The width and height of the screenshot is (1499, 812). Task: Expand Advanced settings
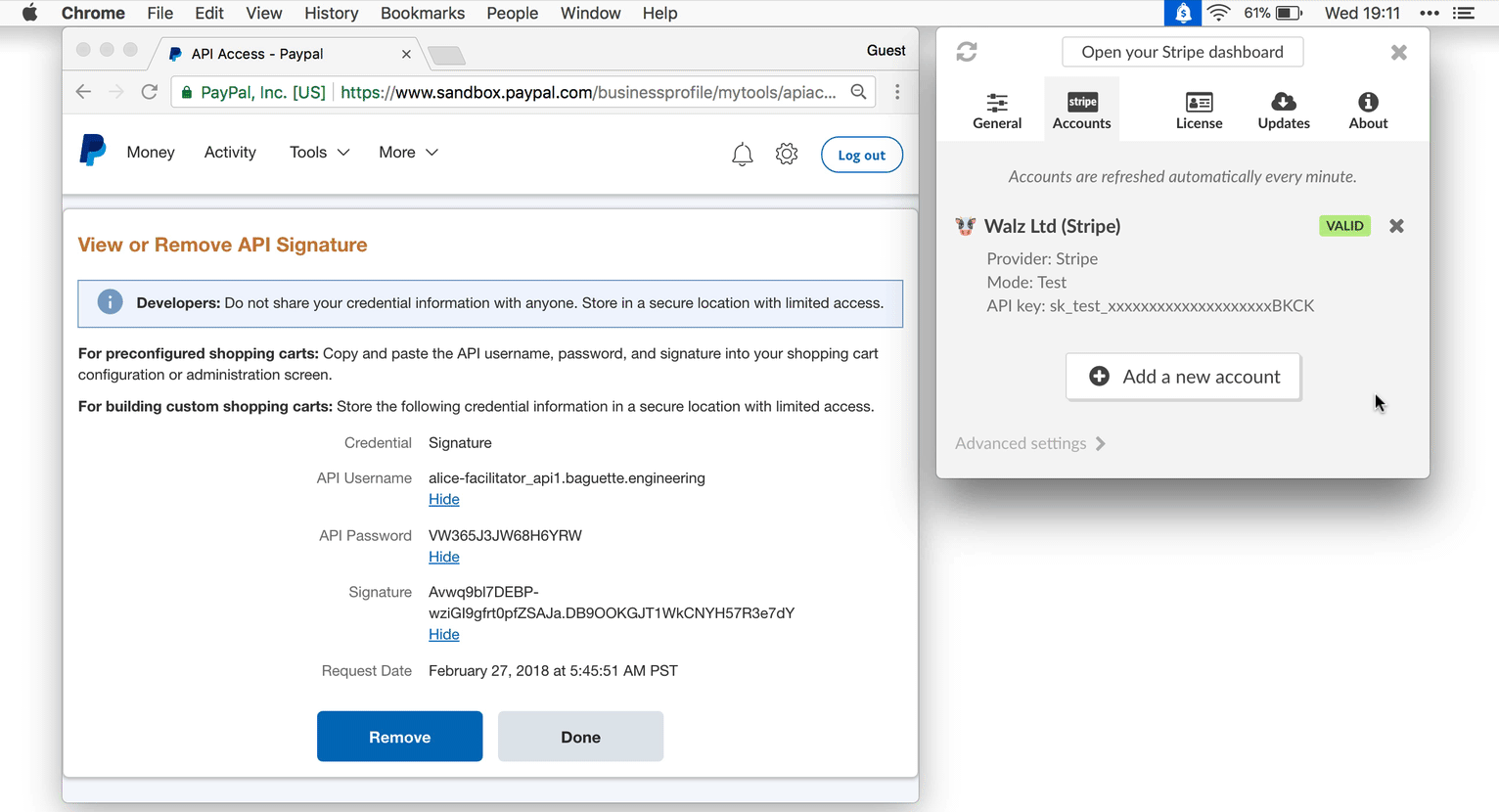click(1030, 444)
